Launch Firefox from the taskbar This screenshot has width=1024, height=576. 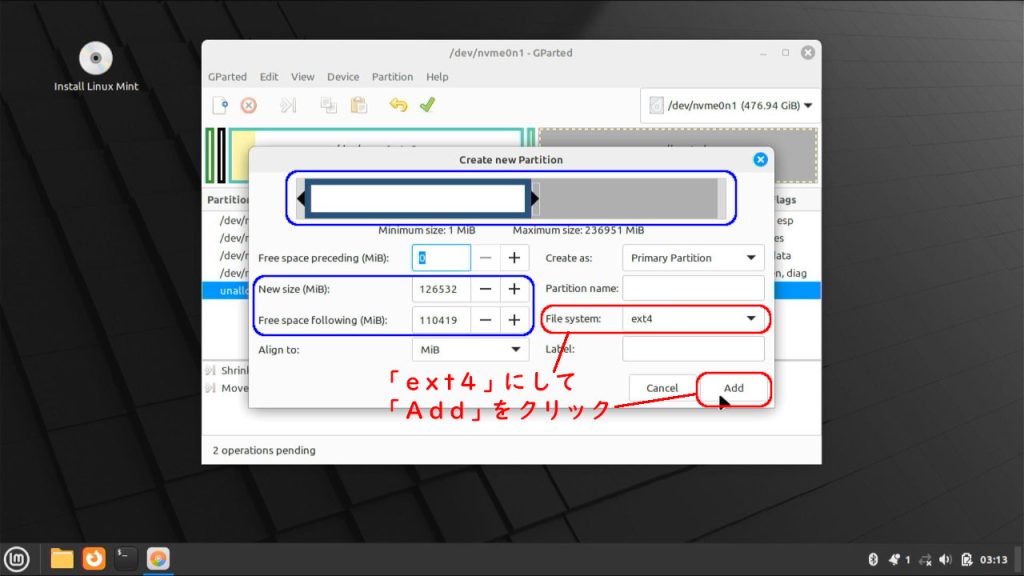[94, 559]
